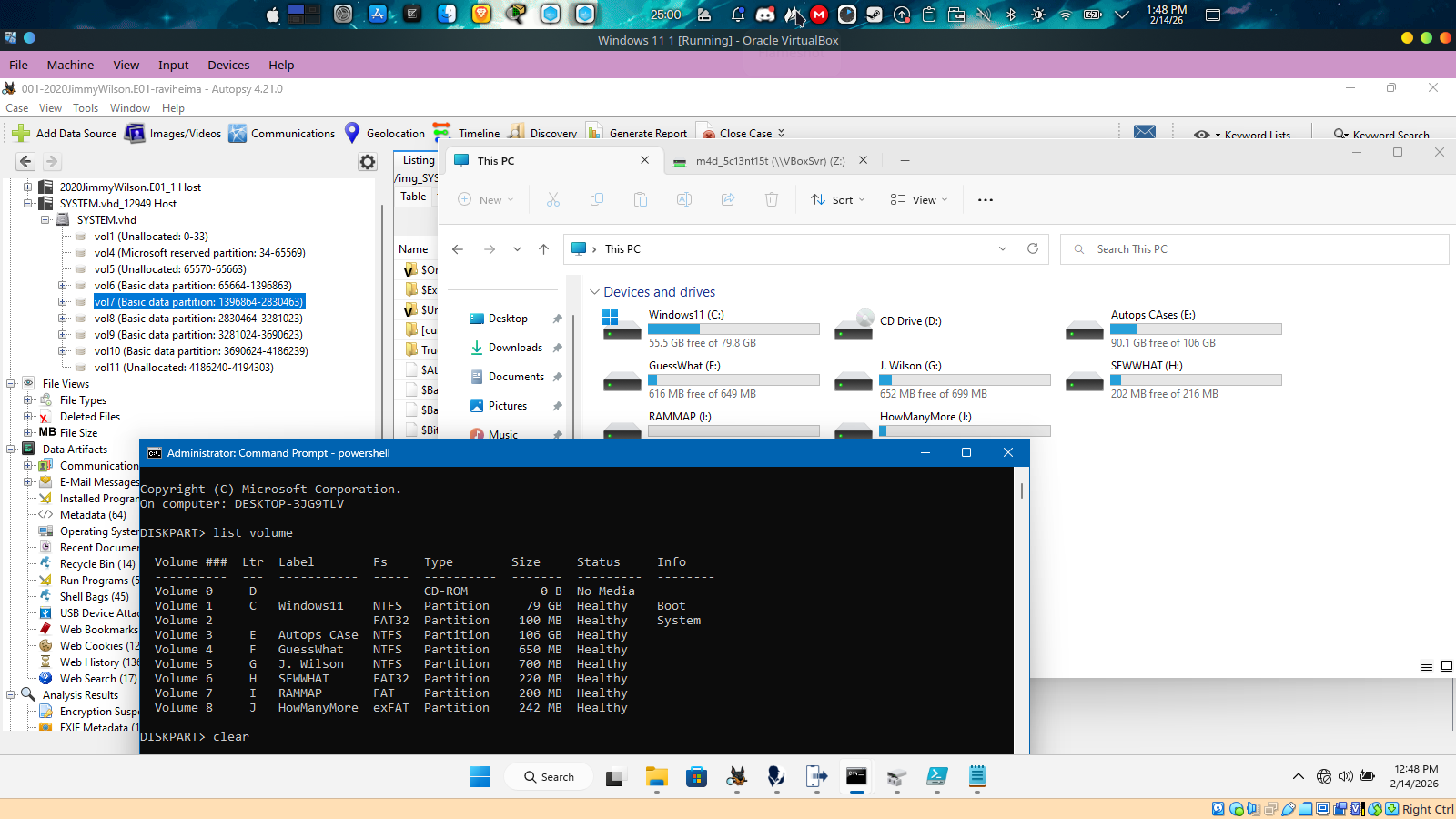Click Explorer's refresh icon
1456x819 pixels.
[1033, 248]
